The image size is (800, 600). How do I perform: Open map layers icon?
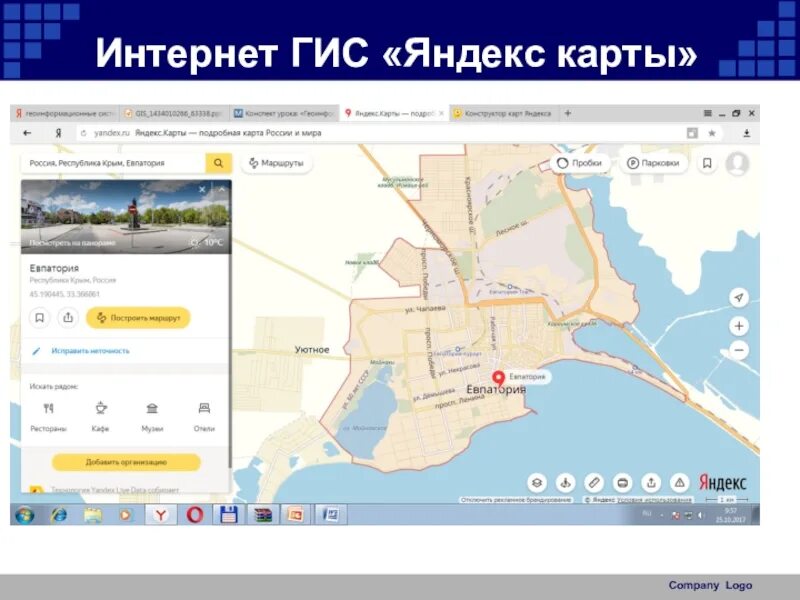coord(537,482)
